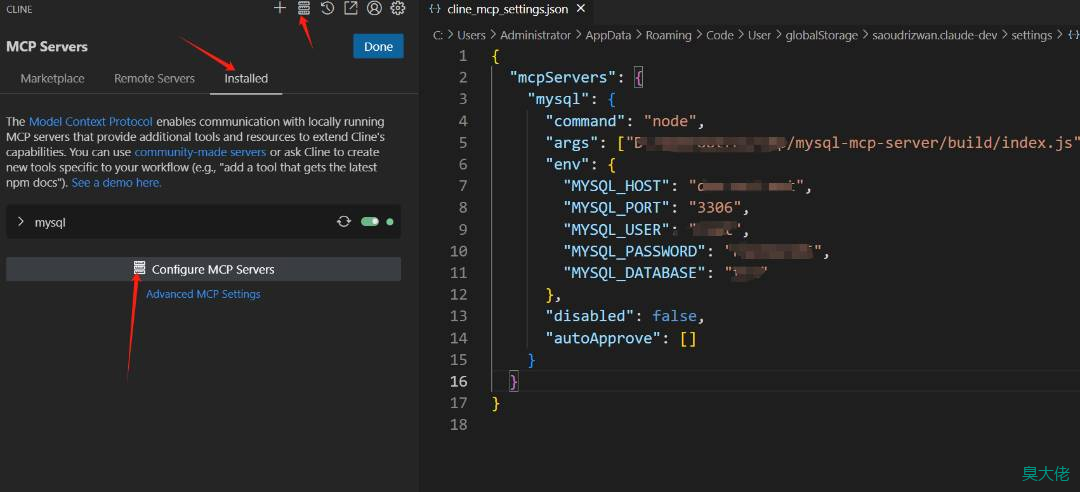The height and width of the screenshot is (492, 1080).
Task: Click Configure MCP Servers button
Action: [x=203, y=269]
